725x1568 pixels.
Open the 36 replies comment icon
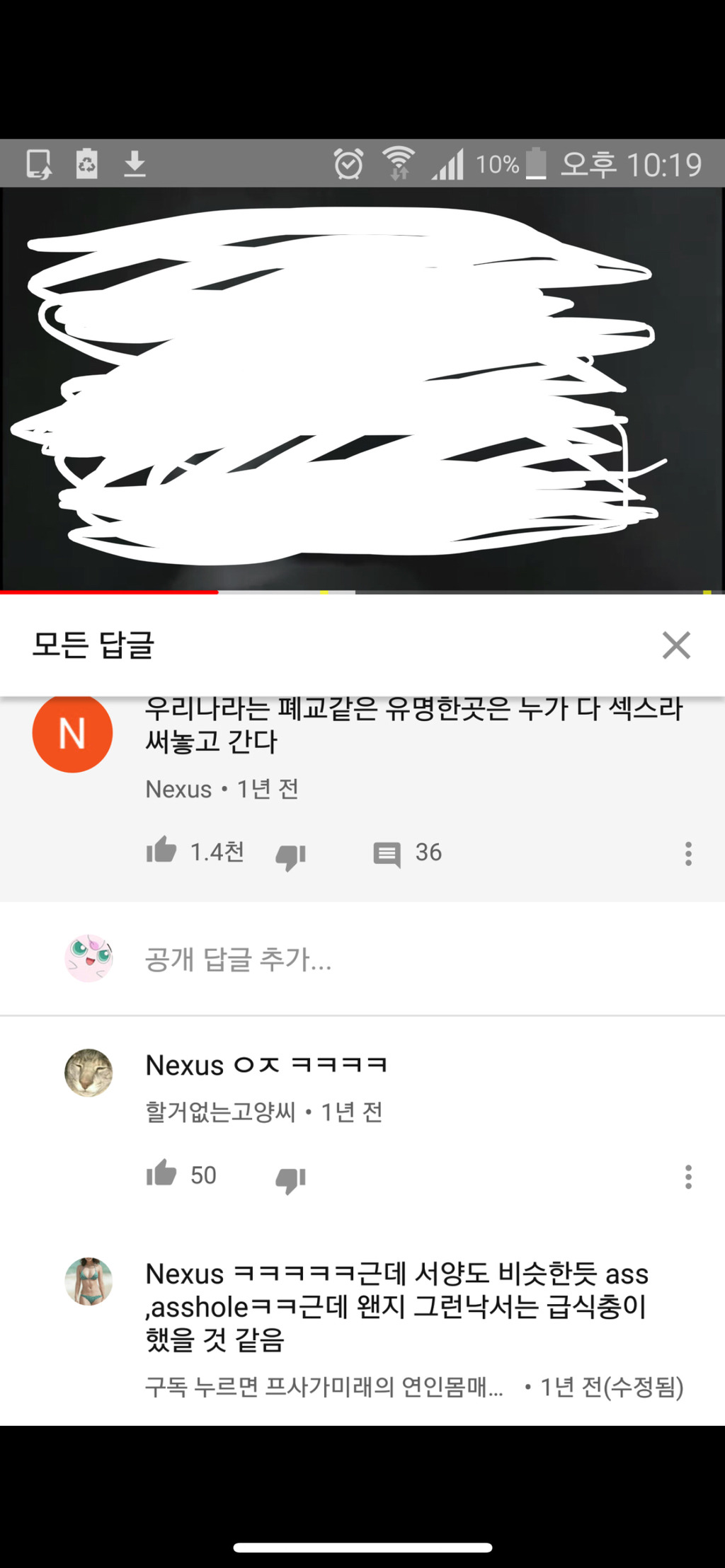[x=387, y=854]
